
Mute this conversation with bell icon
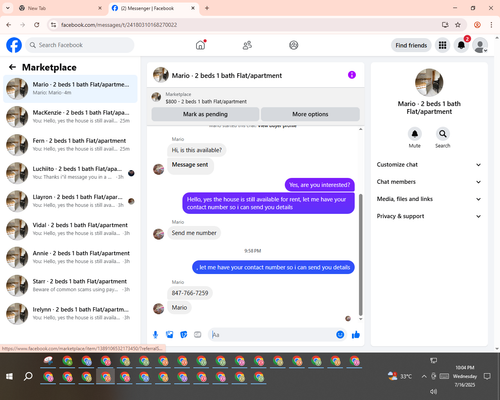click(415, 134)
